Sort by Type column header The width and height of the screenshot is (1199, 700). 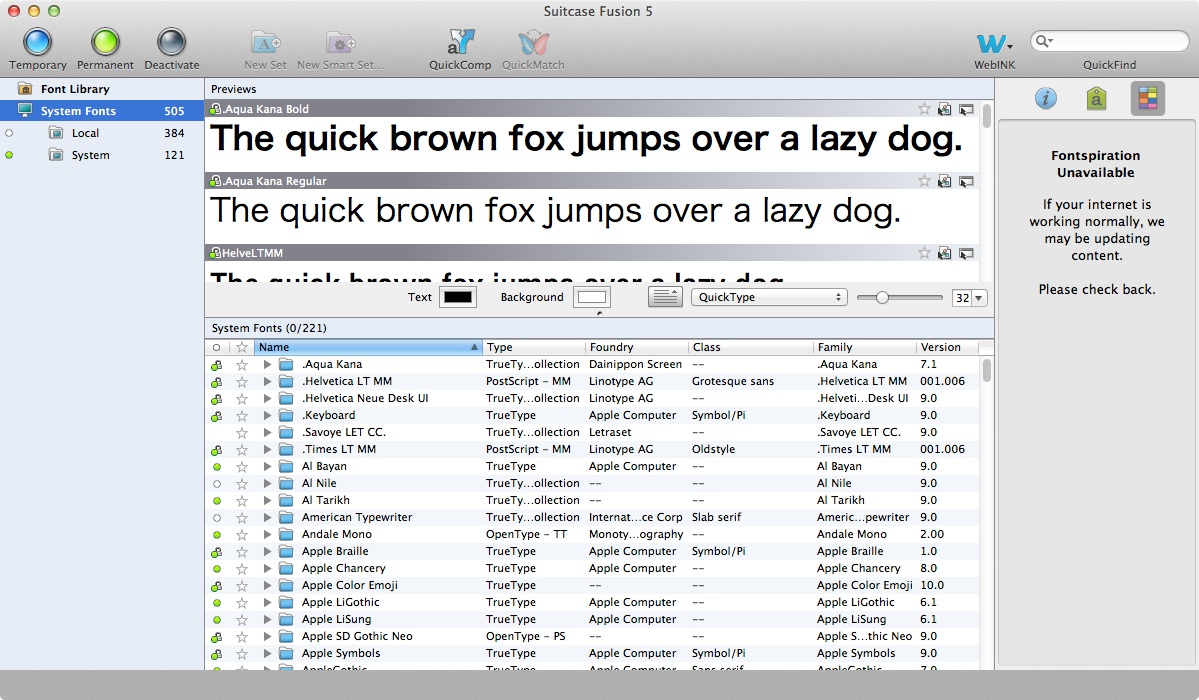click(x=534, y=347)
